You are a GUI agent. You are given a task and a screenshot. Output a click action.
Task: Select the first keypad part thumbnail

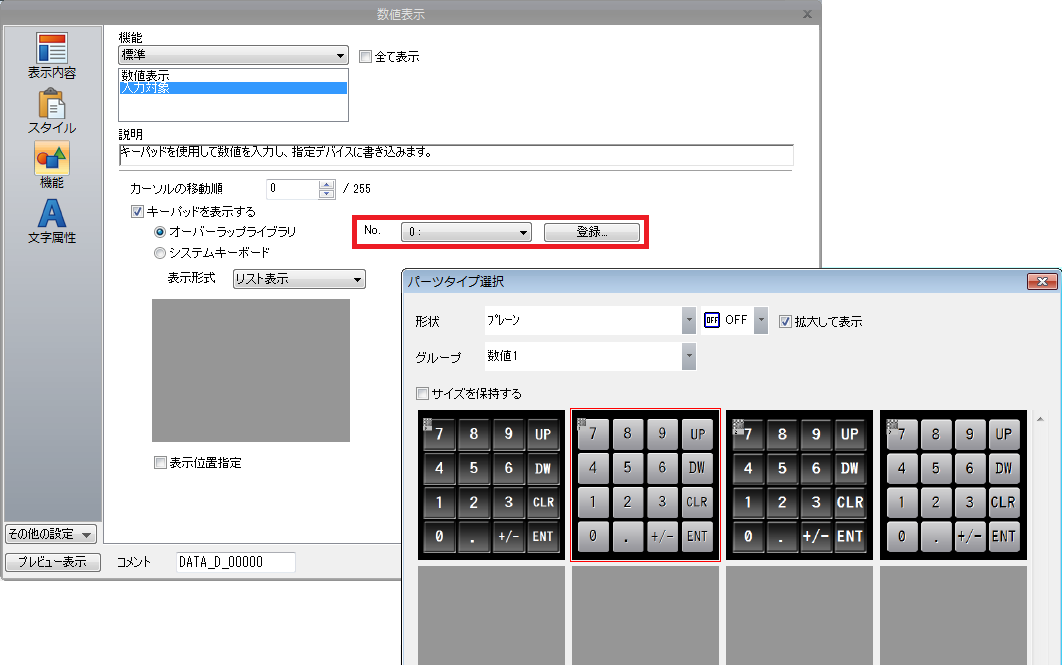[491, 485]
